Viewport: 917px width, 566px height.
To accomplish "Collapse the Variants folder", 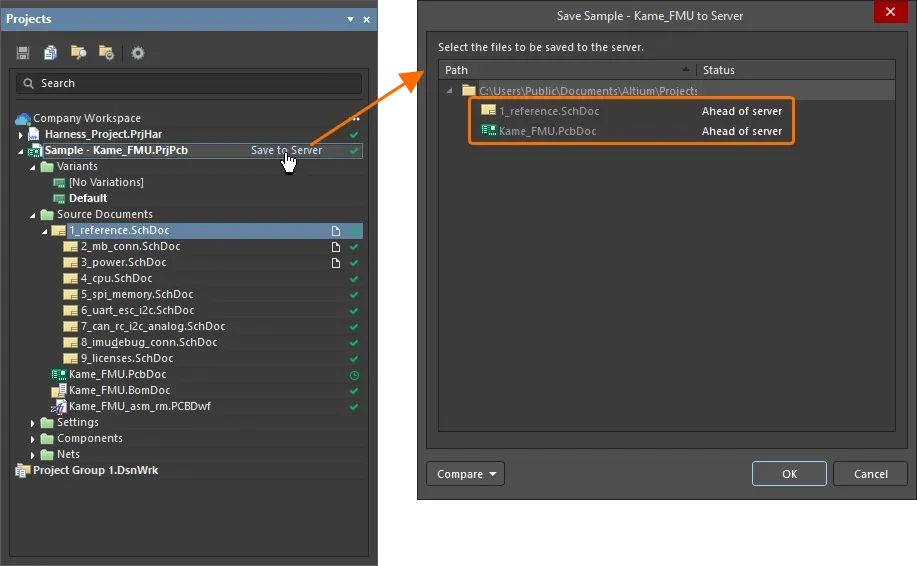I will (x=33, y=167).
